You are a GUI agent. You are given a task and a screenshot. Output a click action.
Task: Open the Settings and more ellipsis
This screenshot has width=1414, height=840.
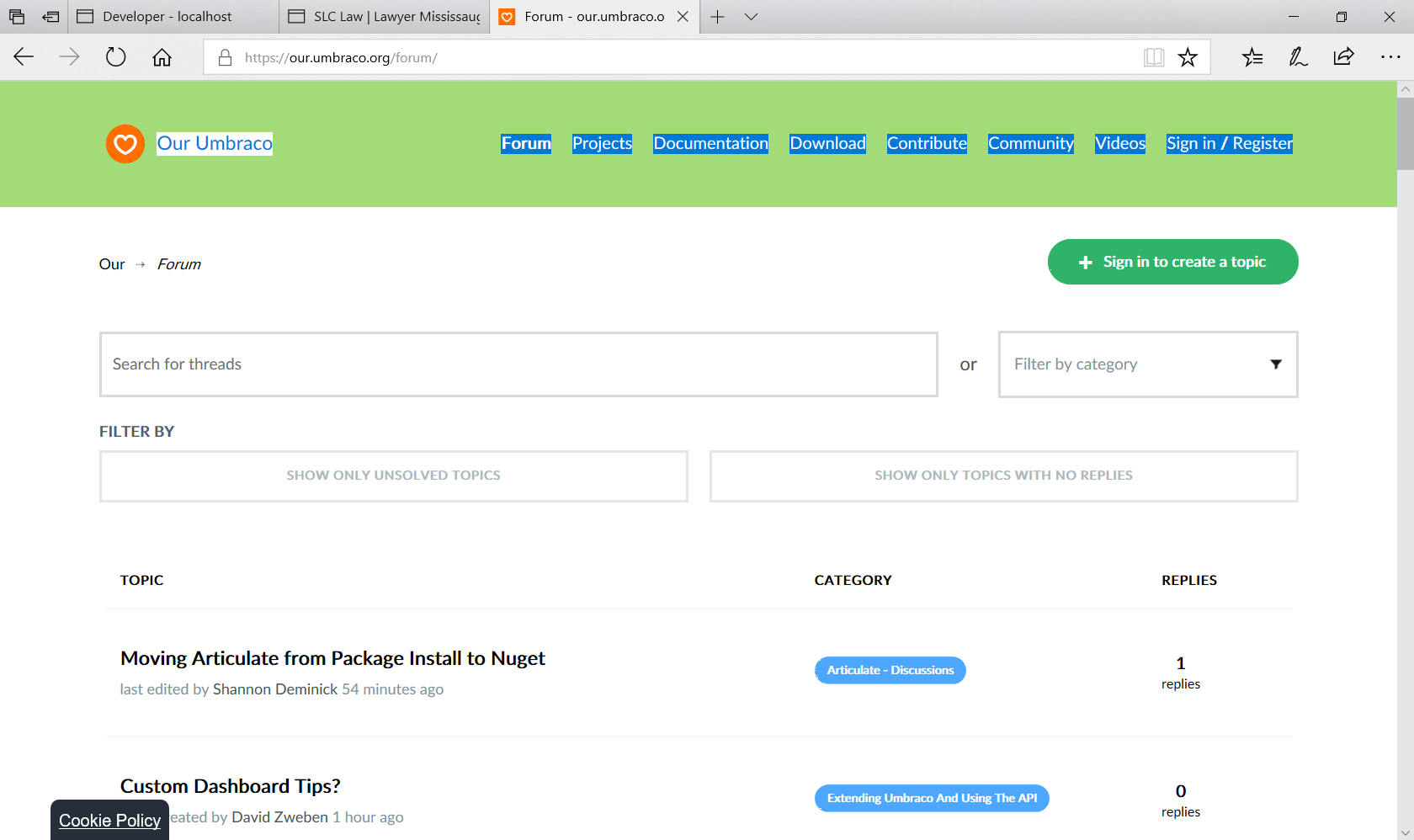(1390, 57)
